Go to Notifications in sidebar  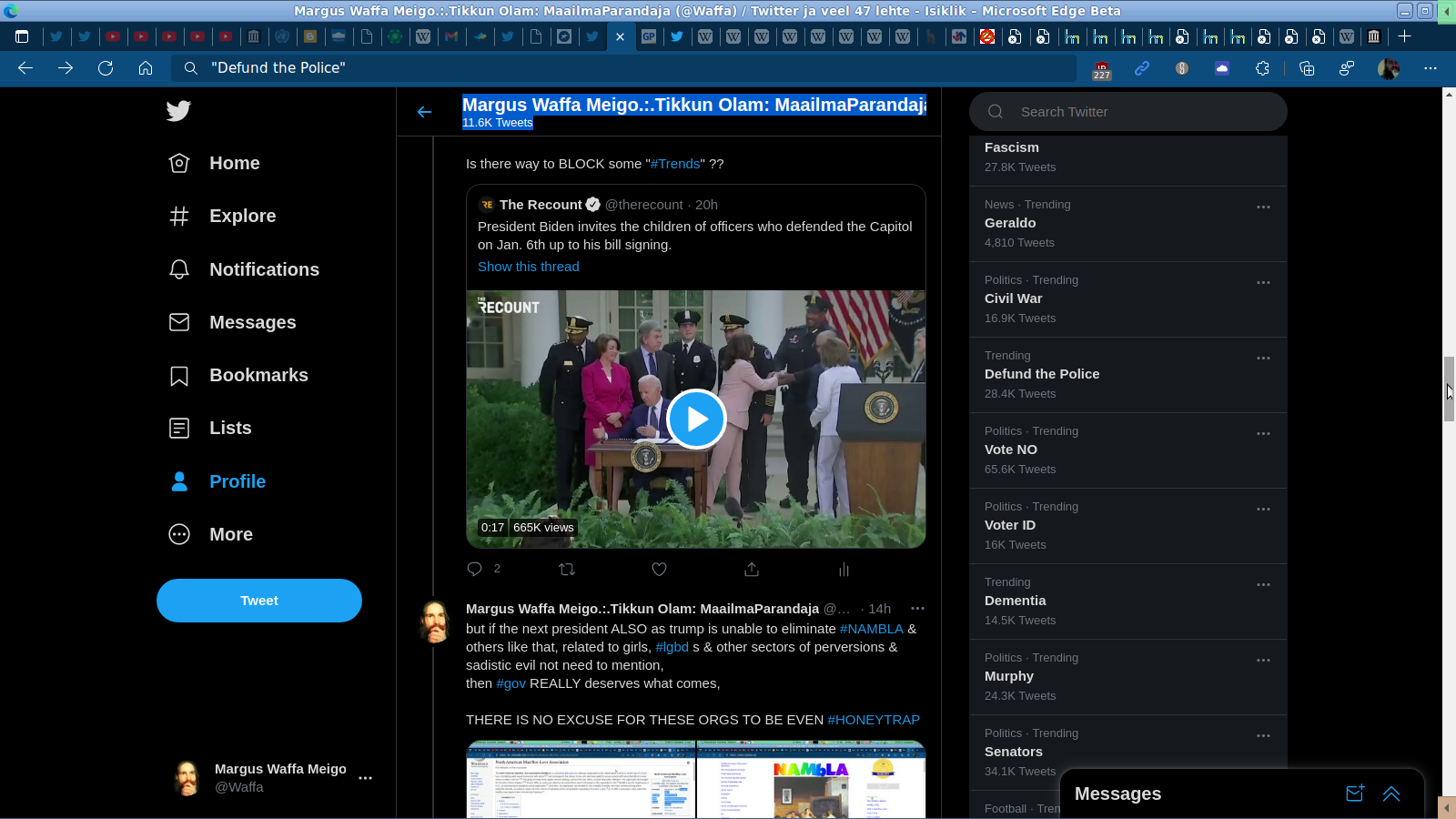pyautogui.click(x=264, y=270)
